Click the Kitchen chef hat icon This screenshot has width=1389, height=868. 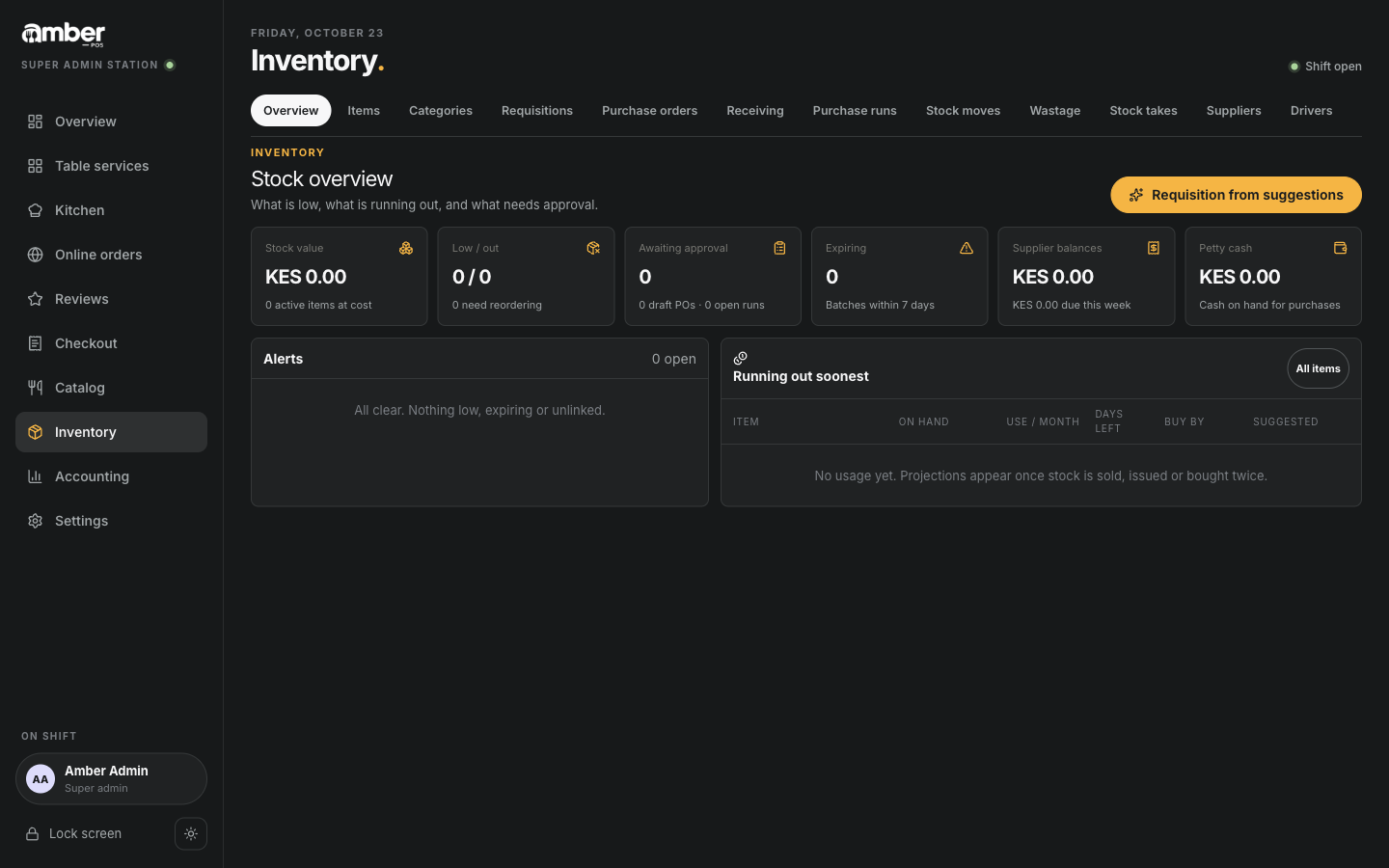pos(35,210)
